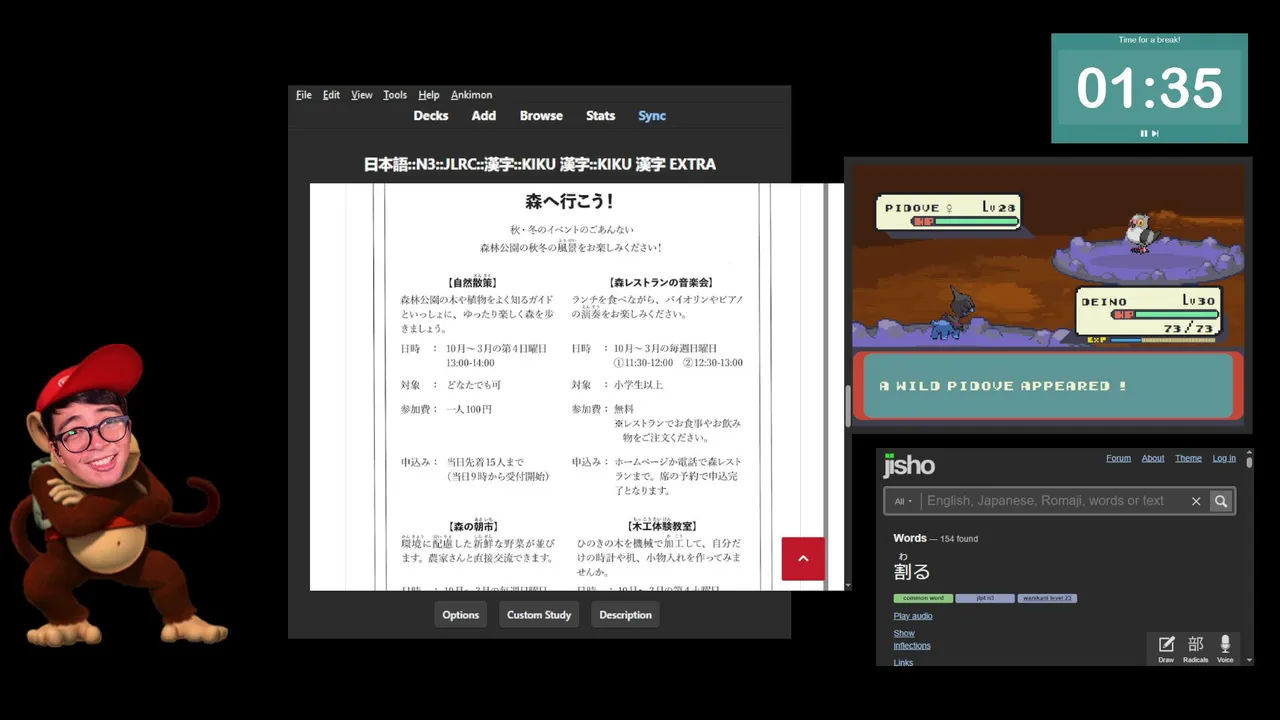Click the Options button
Viewport: 1280px width, 720px height.
[x=461, y=615]
